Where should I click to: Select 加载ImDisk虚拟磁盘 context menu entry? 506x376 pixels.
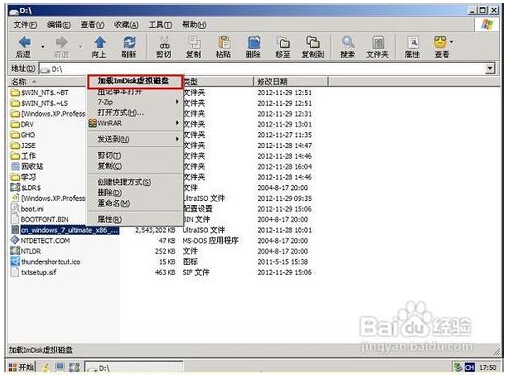(x=135, y=81)
